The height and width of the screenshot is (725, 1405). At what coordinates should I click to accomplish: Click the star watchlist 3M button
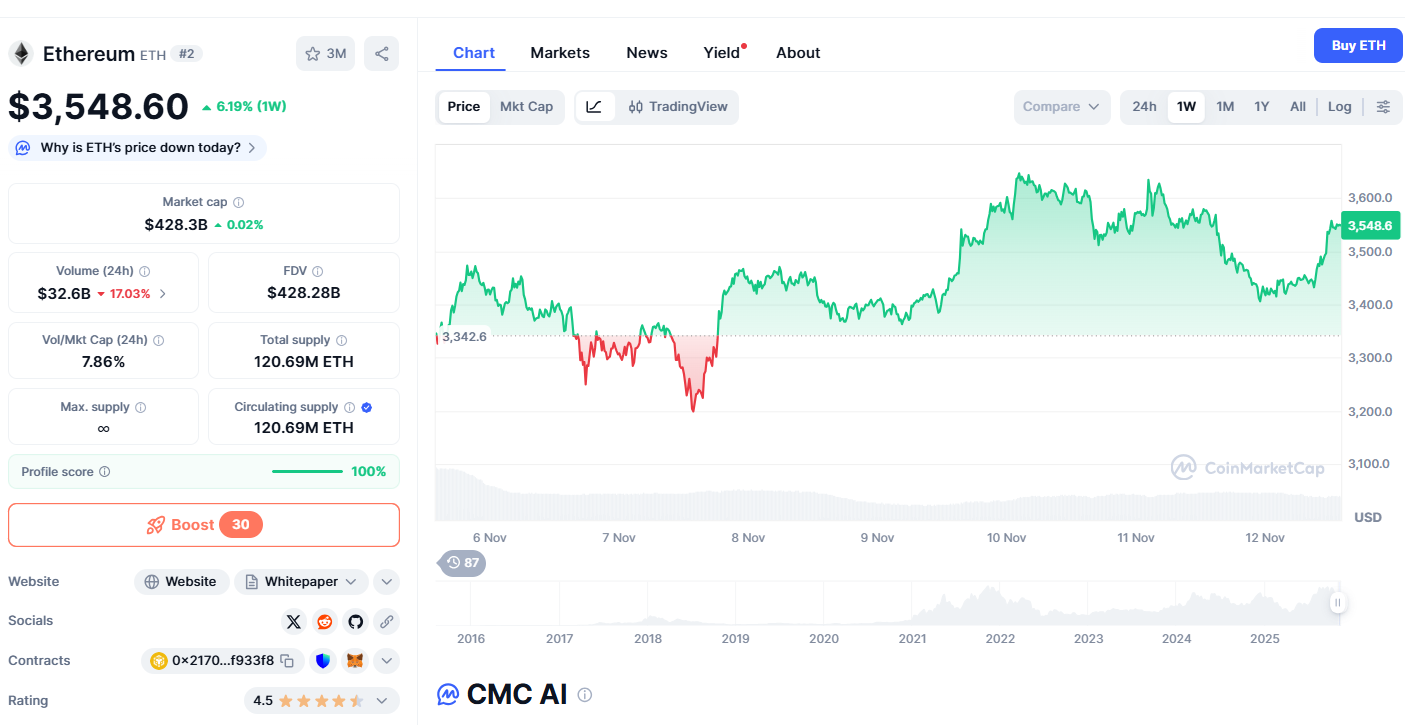[x=325, y=54]
